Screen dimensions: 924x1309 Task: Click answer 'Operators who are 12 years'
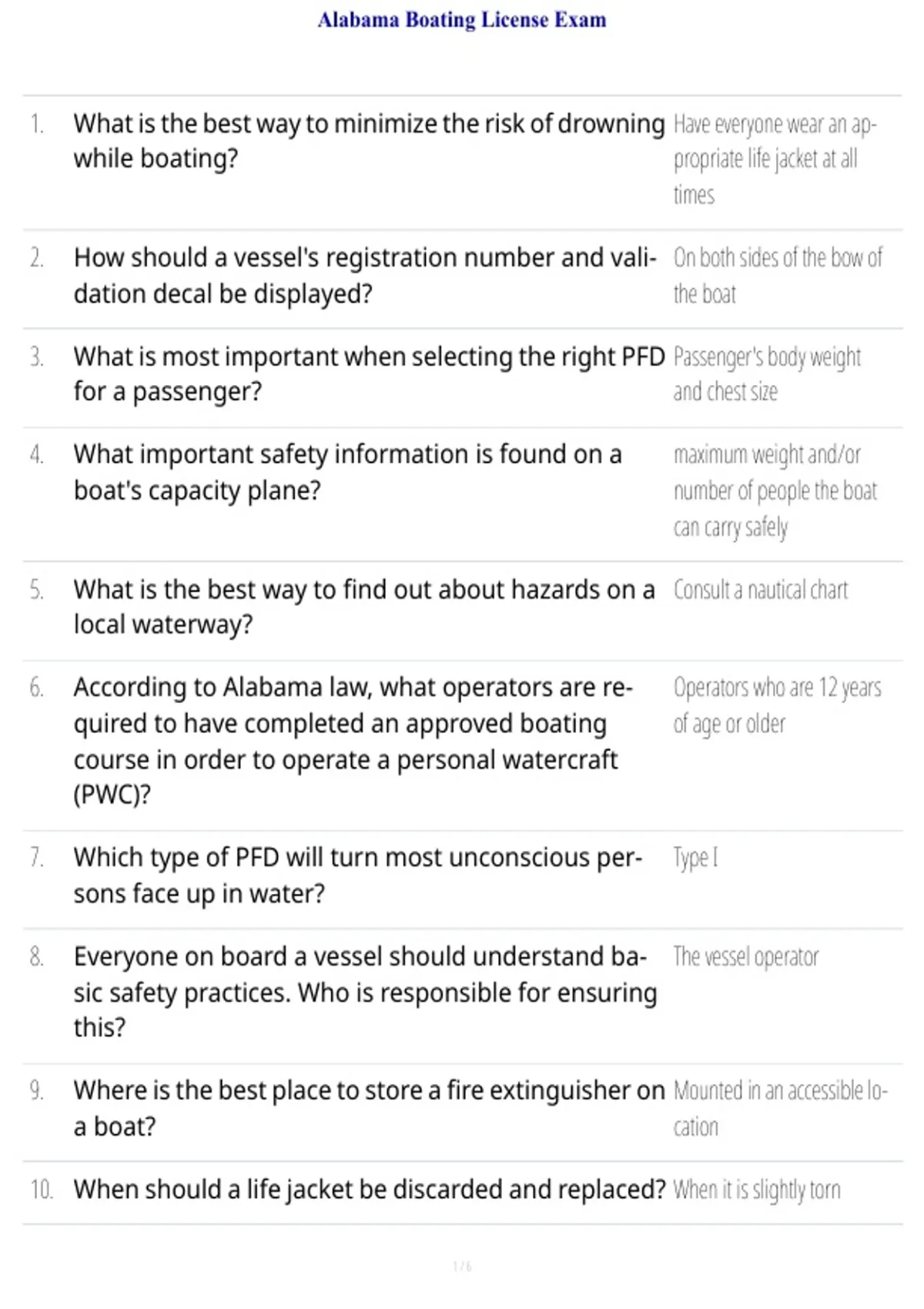[x=777, y=705]
